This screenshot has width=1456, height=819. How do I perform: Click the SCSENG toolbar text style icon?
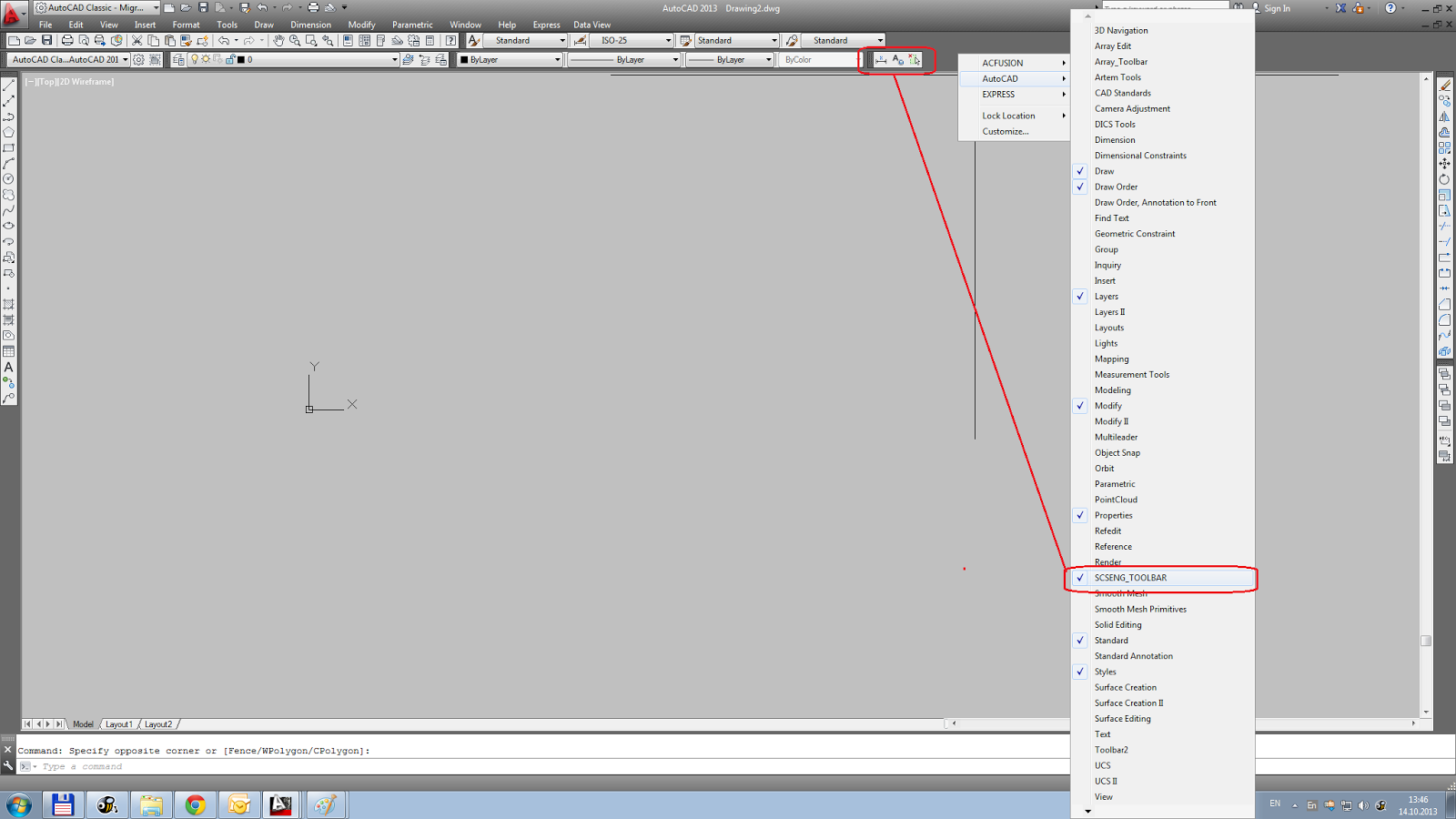coord(898,60)
